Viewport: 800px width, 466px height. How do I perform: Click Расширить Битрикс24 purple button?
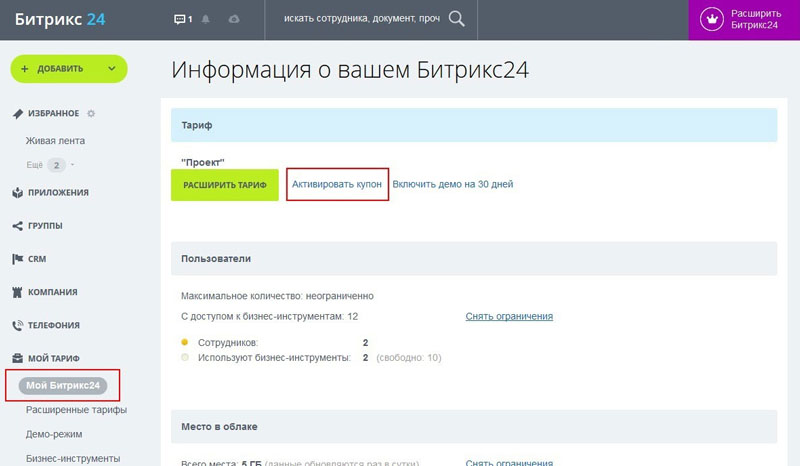pos(744,20)
